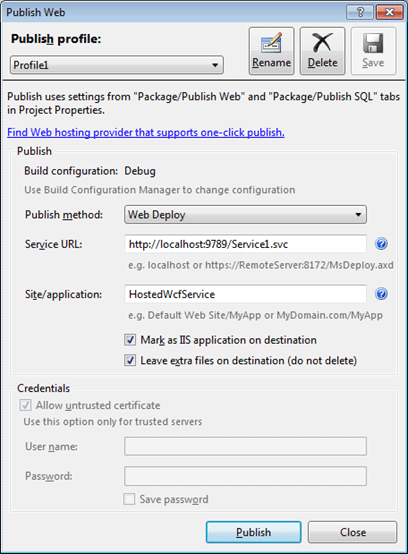Image resolution: width=408 pixels, height=554 pixels.
Task: Click the Delete profile X icon
Action: coord(323,51)
